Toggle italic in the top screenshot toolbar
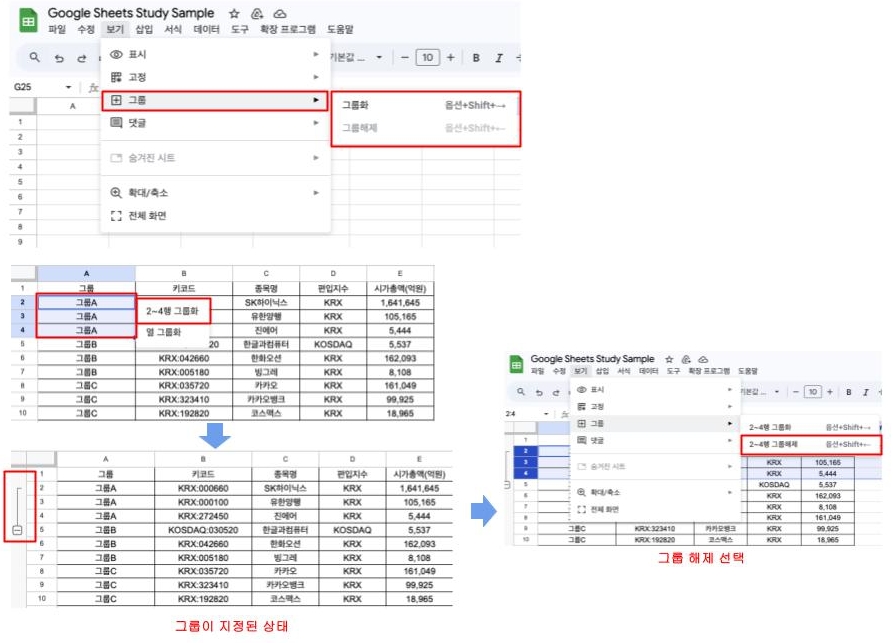Viewport: 893px width, 643px height. tap(499, 58)
